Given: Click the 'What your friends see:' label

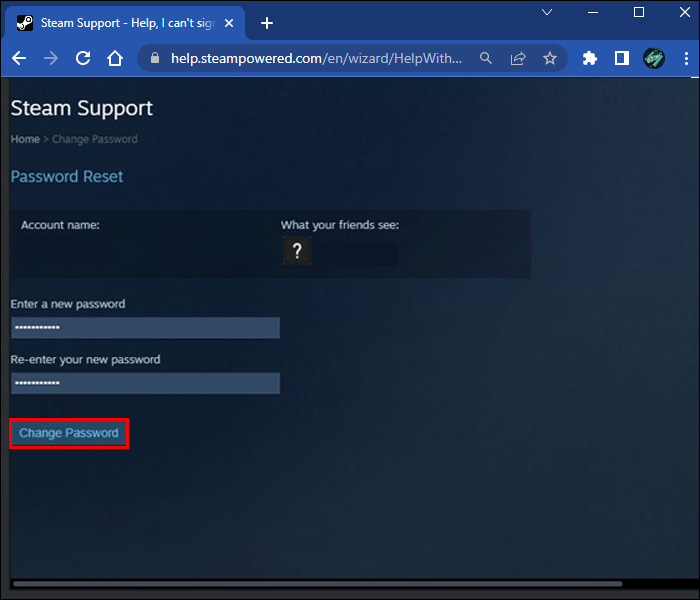Looking at the screenshot, I should pos(340,225).
